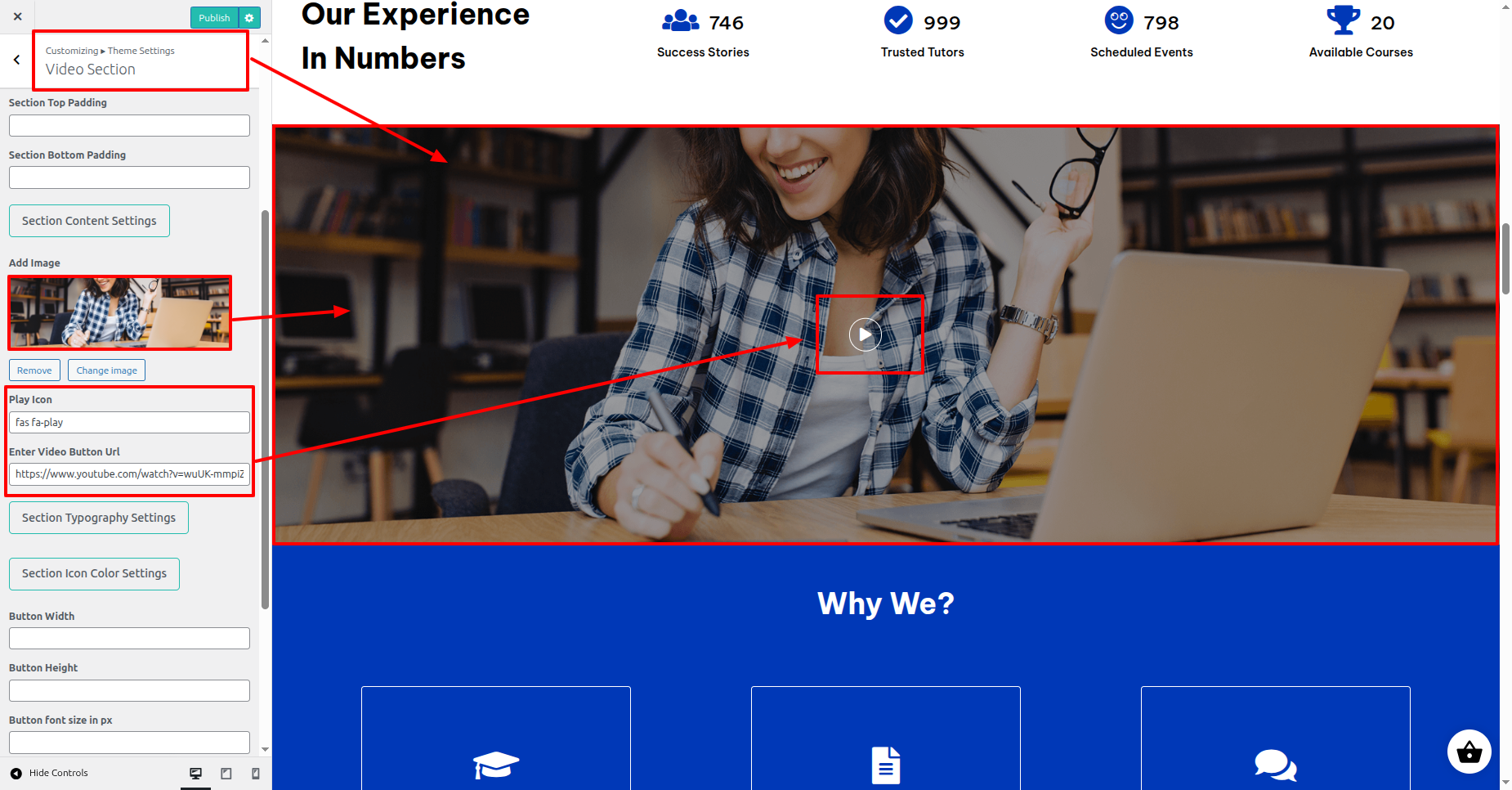Go back using the left chevron arrow
This screenshot has height=790, width=1512.
(16, 60)
